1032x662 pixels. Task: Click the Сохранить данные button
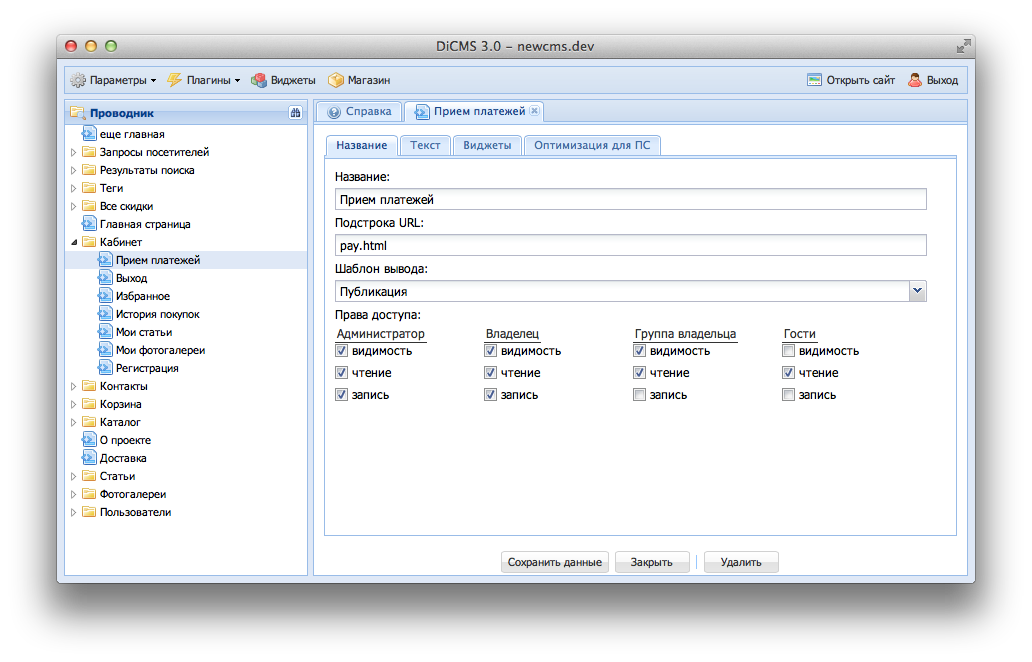555,562
